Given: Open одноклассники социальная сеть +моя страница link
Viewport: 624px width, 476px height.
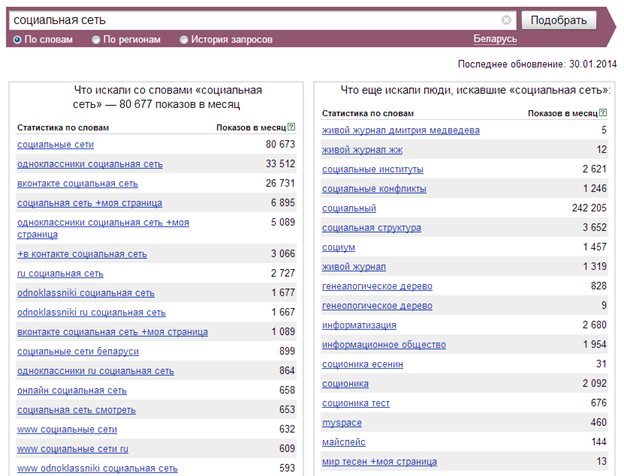Looking at the screenshot, I should pos(103,228).
